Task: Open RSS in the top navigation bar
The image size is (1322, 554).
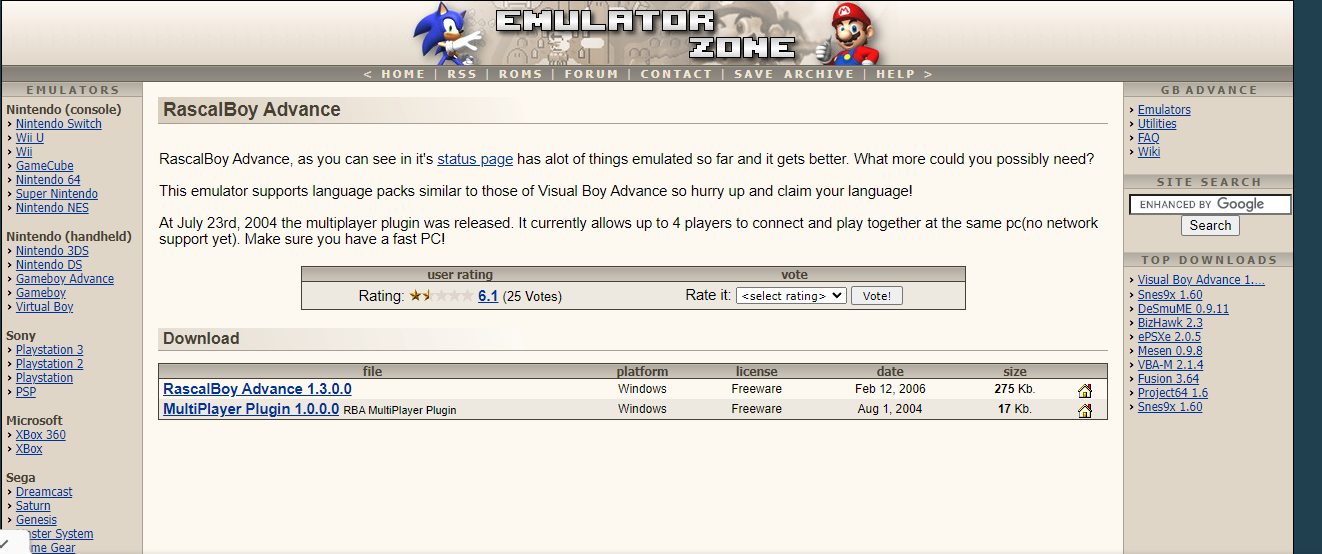Action: click(x=462, y=74)
